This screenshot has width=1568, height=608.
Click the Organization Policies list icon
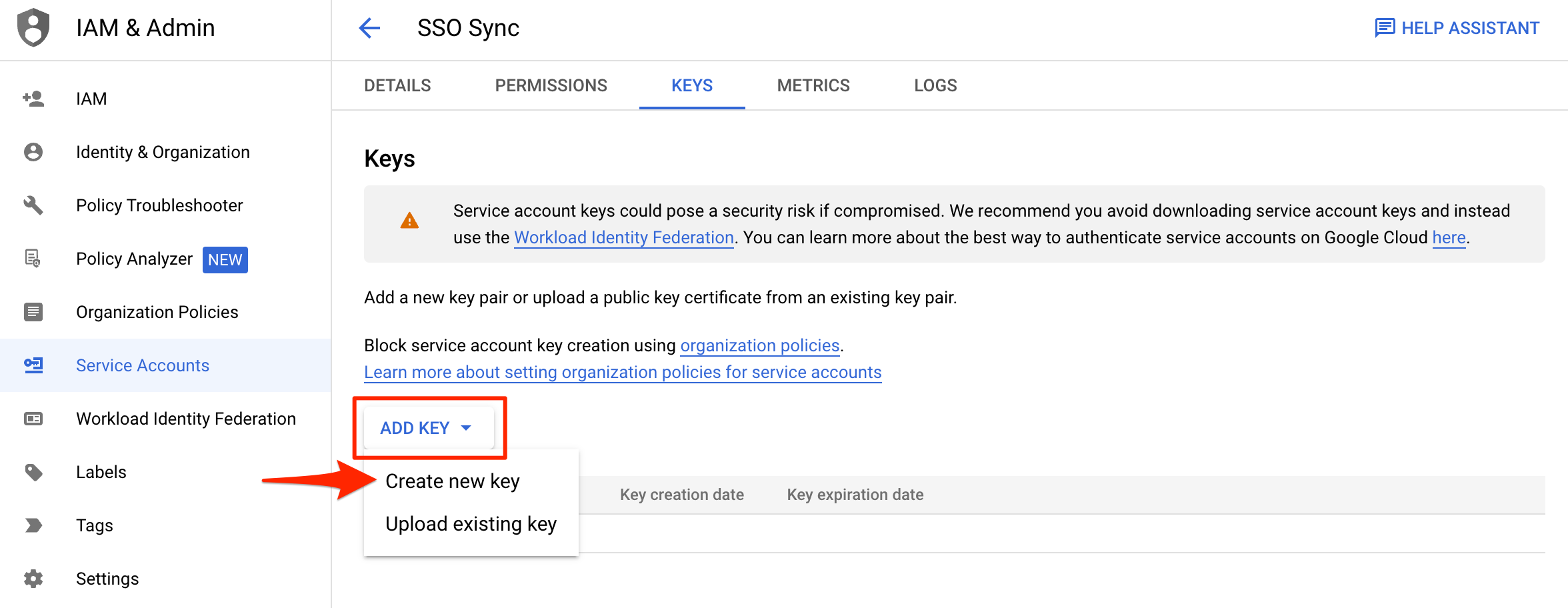point(33,312)
